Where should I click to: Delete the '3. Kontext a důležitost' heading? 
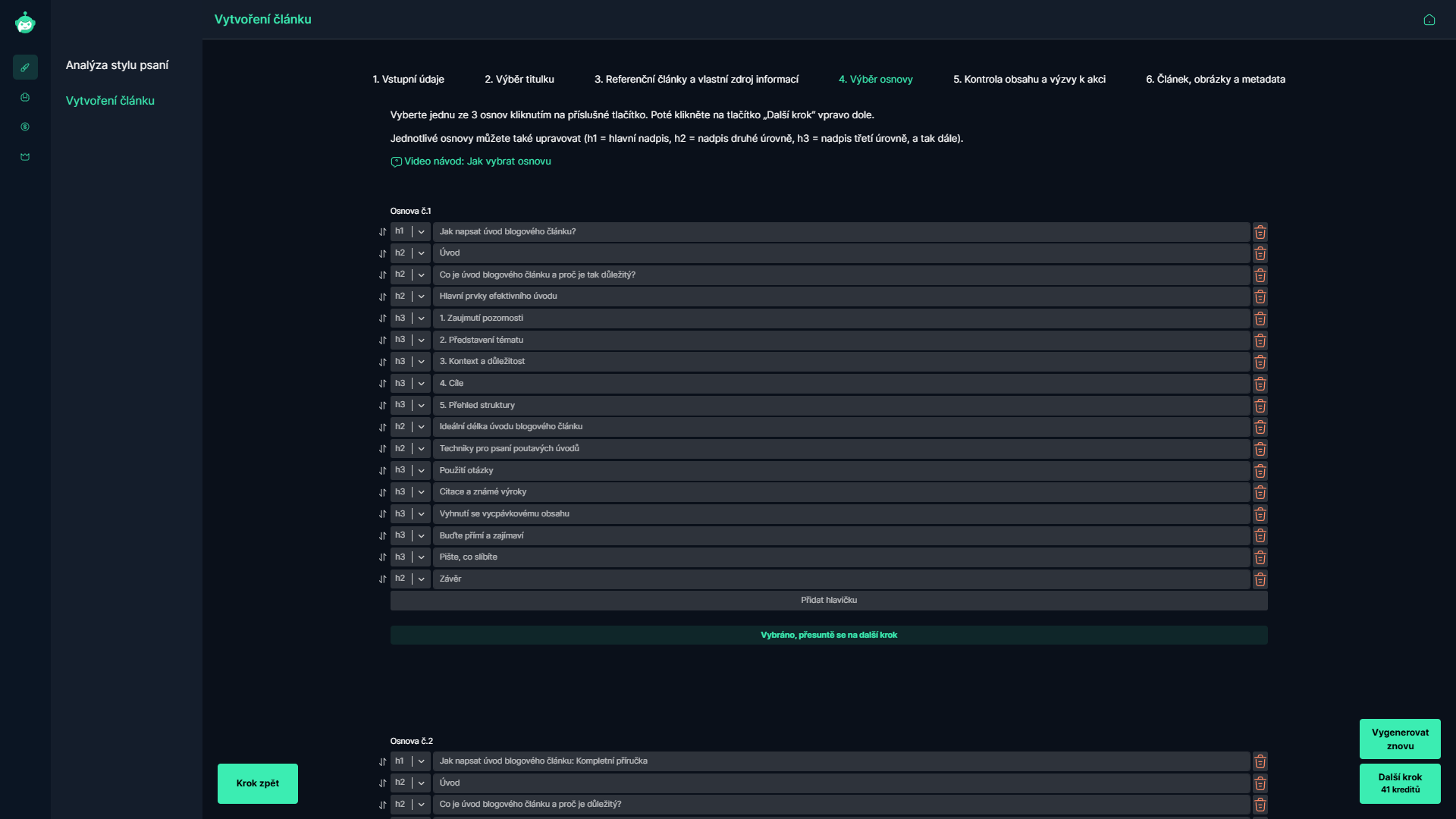pos(1260,362)
